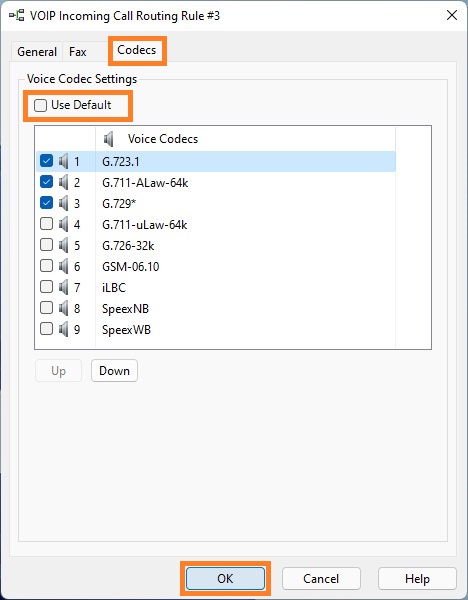Click the speaker icon in Voice Codecs header

[x=109, y=139]
